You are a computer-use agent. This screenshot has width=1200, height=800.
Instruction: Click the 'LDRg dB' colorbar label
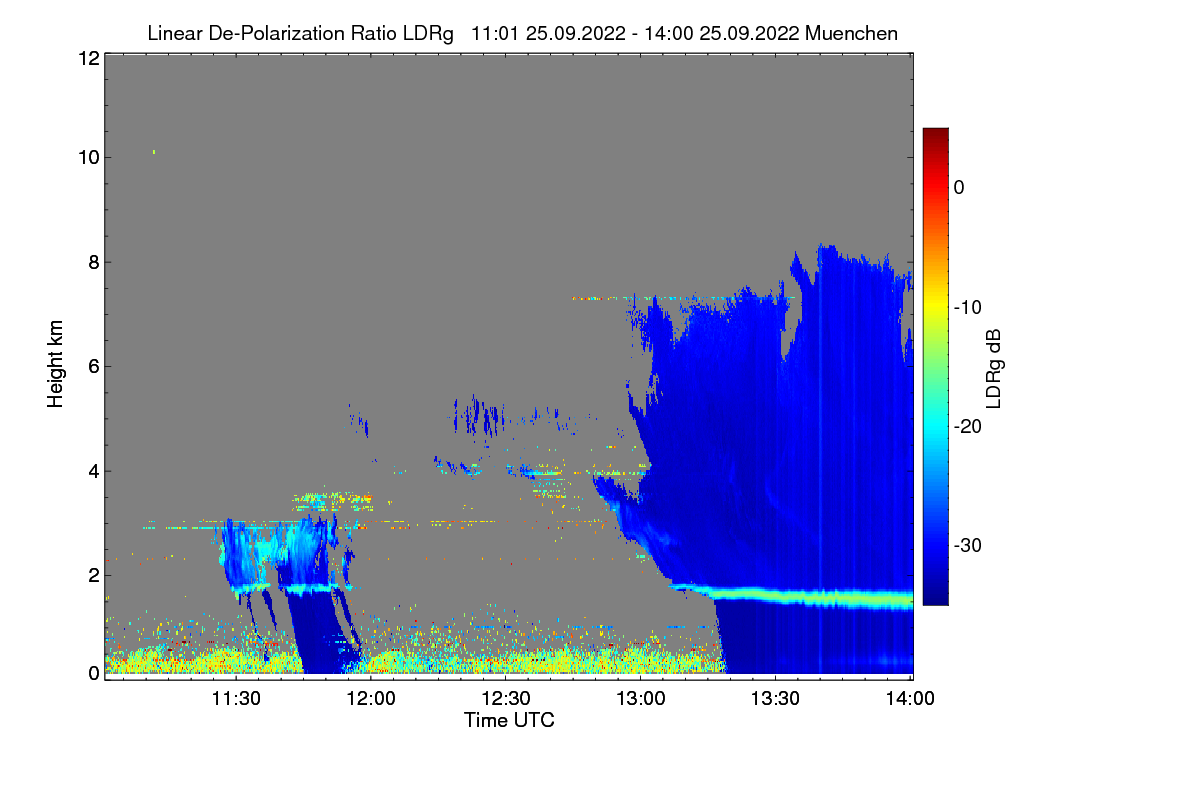993,367
